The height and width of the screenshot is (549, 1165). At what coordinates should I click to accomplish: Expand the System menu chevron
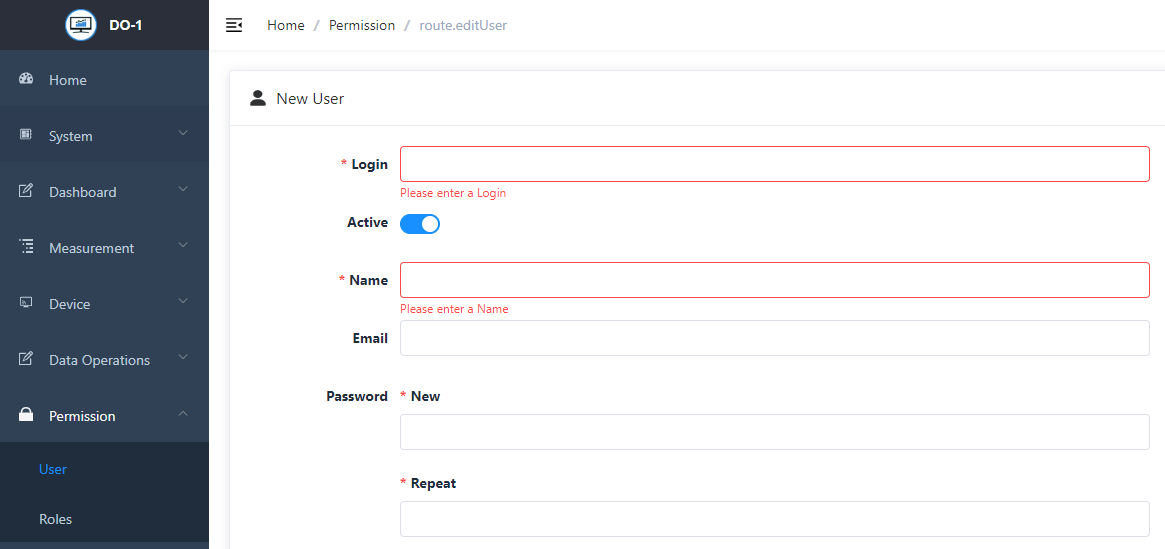[x=183, y=133]
